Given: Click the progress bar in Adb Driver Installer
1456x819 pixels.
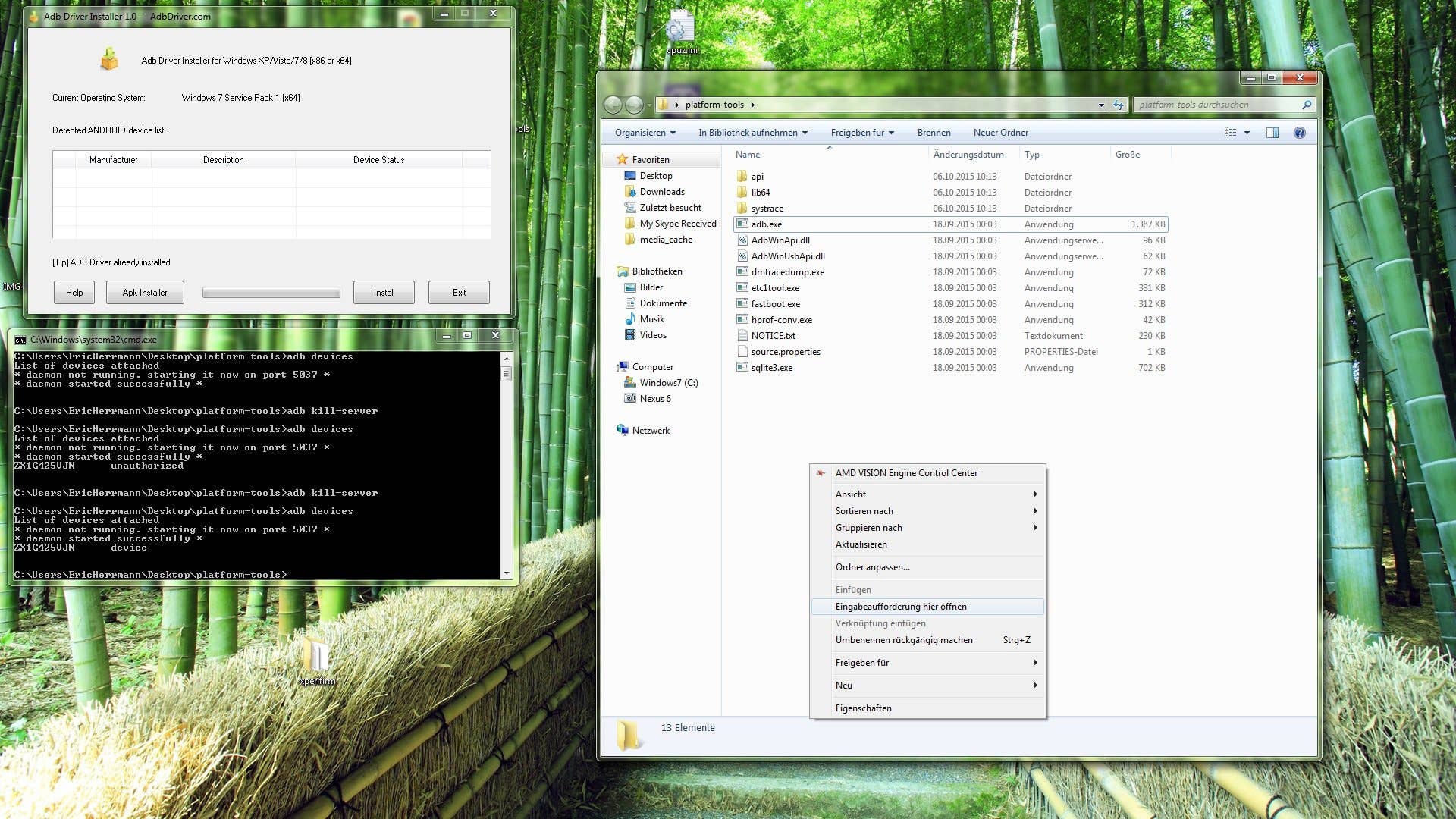Looking at the screenshot, I should [271, 292].
